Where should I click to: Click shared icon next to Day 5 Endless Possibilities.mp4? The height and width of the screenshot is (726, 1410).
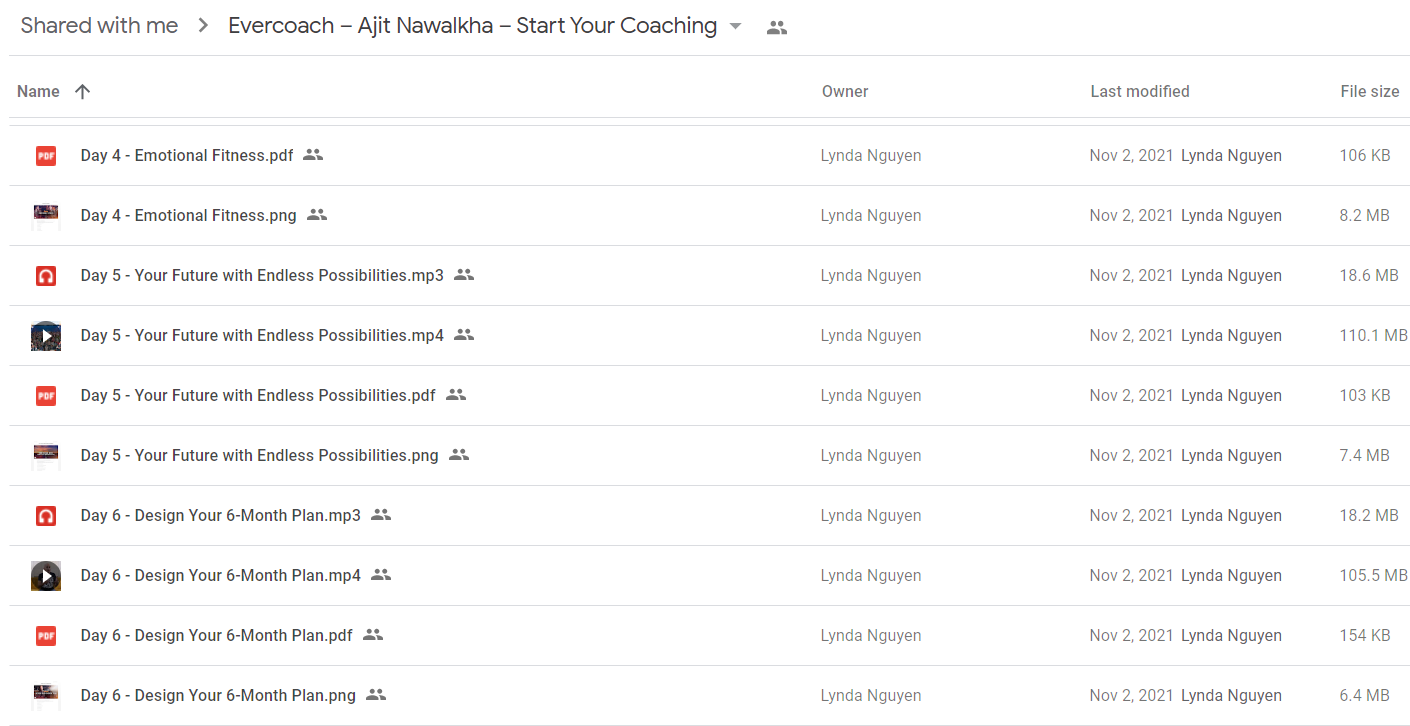coord(464,335)
